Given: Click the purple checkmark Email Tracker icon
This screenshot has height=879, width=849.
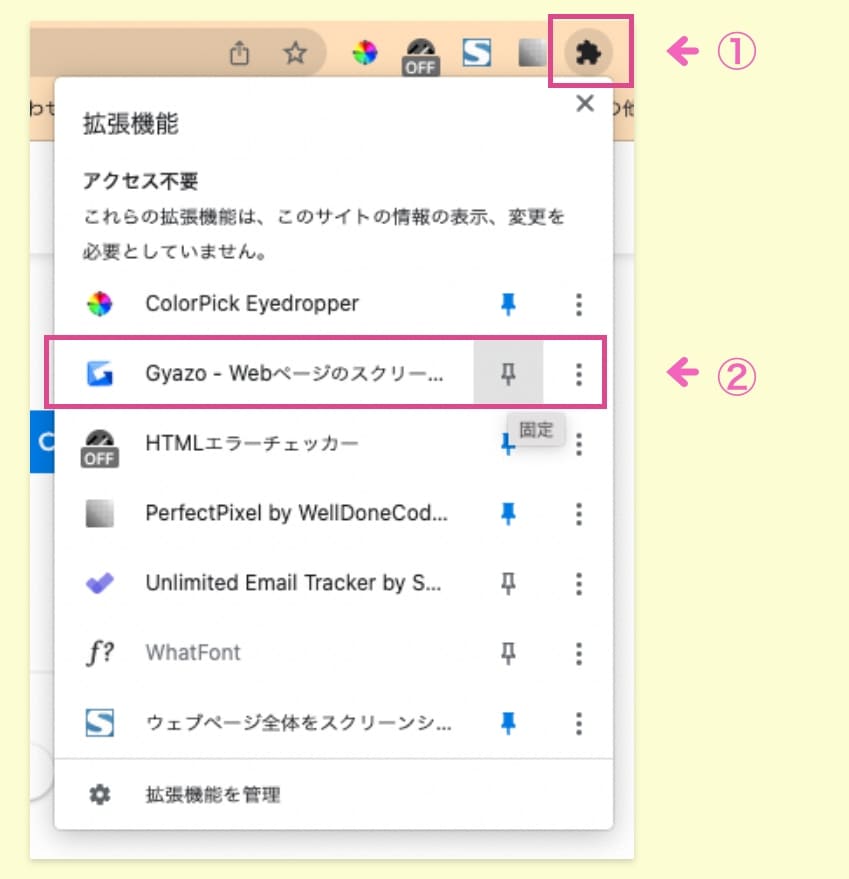Looking at the screenshot, I should [x=100, y=583].
